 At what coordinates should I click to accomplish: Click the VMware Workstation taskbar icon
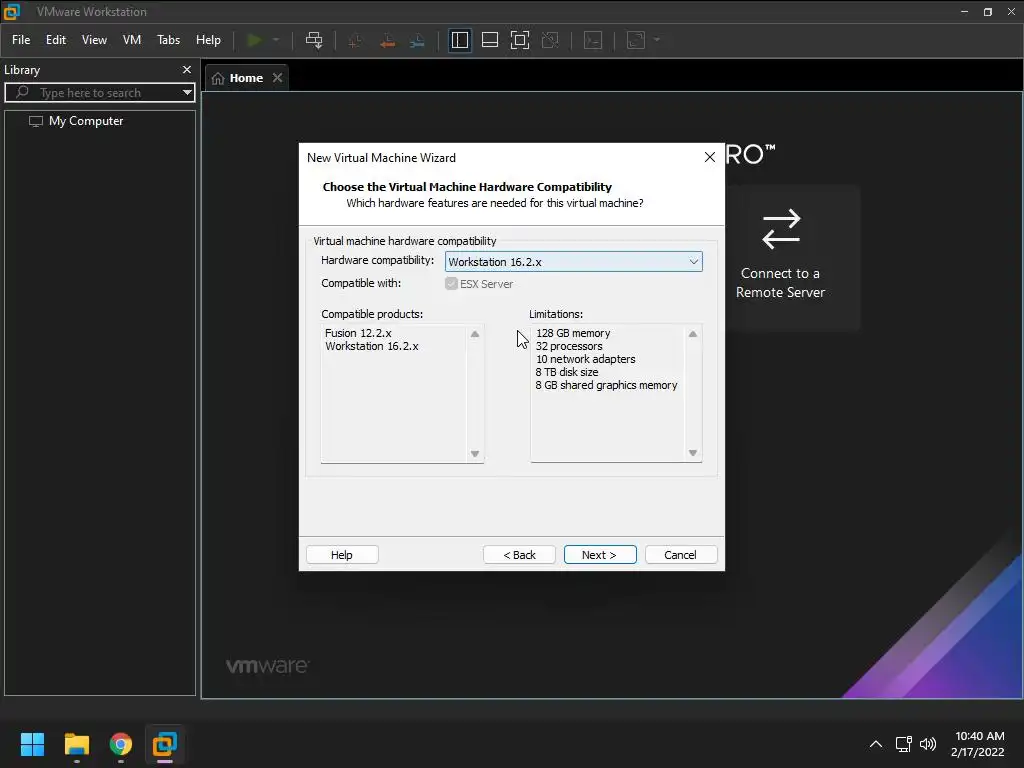(x=165, y=744)
